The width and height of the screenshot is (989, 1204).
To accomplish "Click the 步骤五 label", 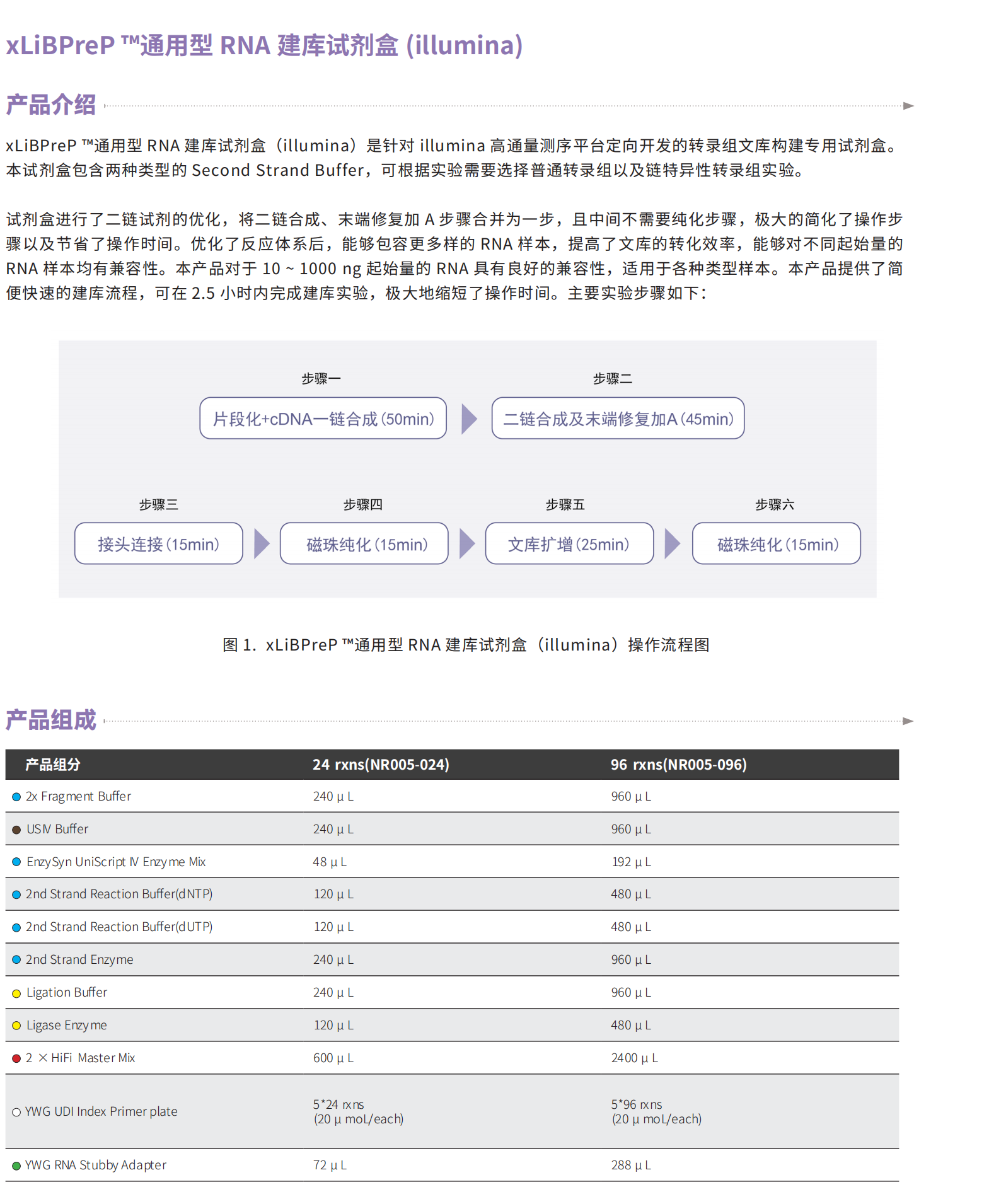I will click(565, 505).
